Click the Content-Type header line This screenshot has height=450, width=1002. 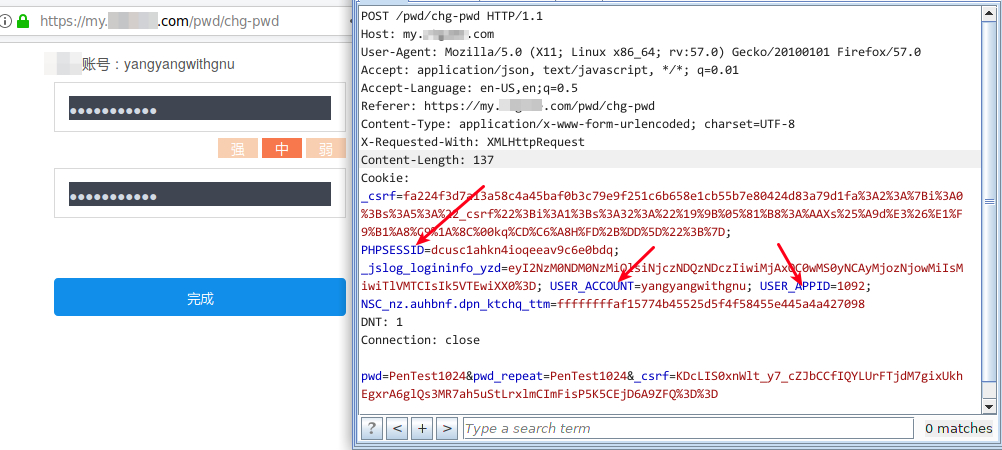pos(578,124)
